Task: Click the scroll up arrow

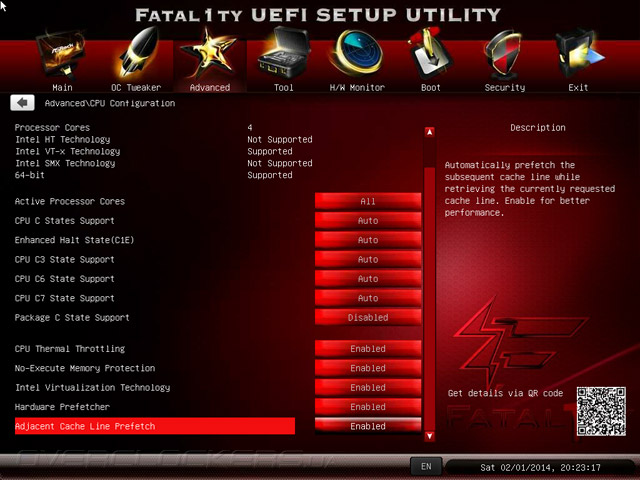Action: (429, 132)
